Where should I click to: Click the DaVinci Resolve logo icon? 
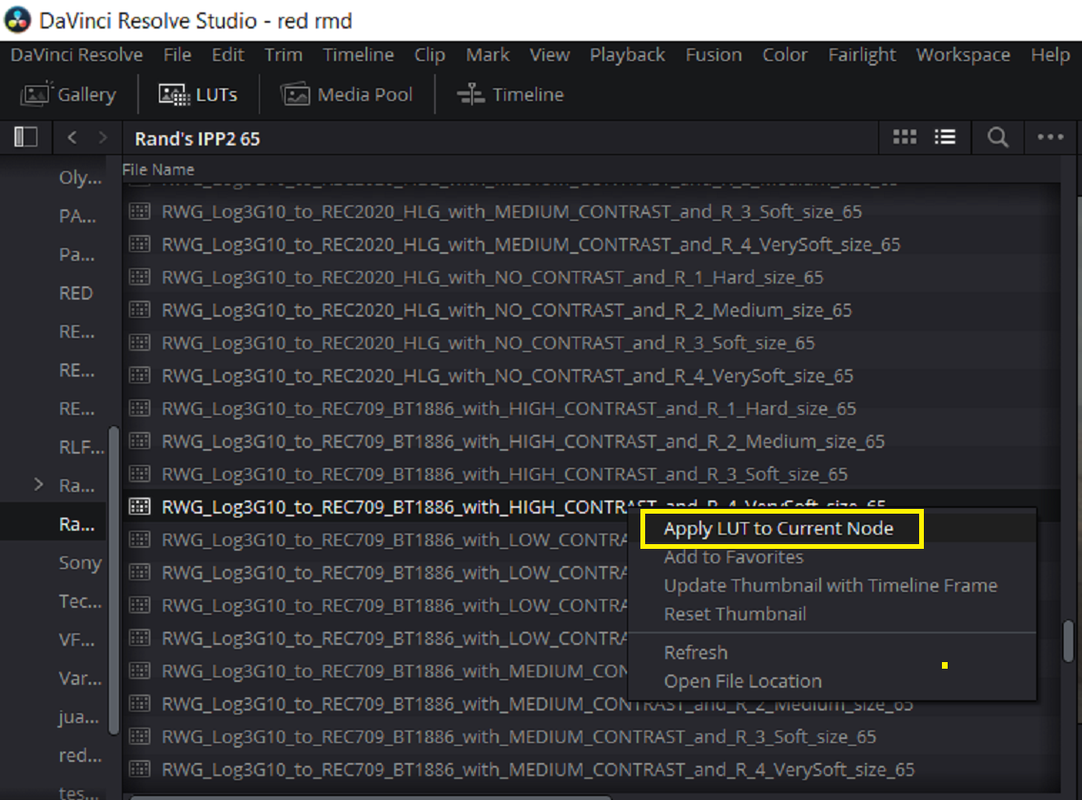17,20
